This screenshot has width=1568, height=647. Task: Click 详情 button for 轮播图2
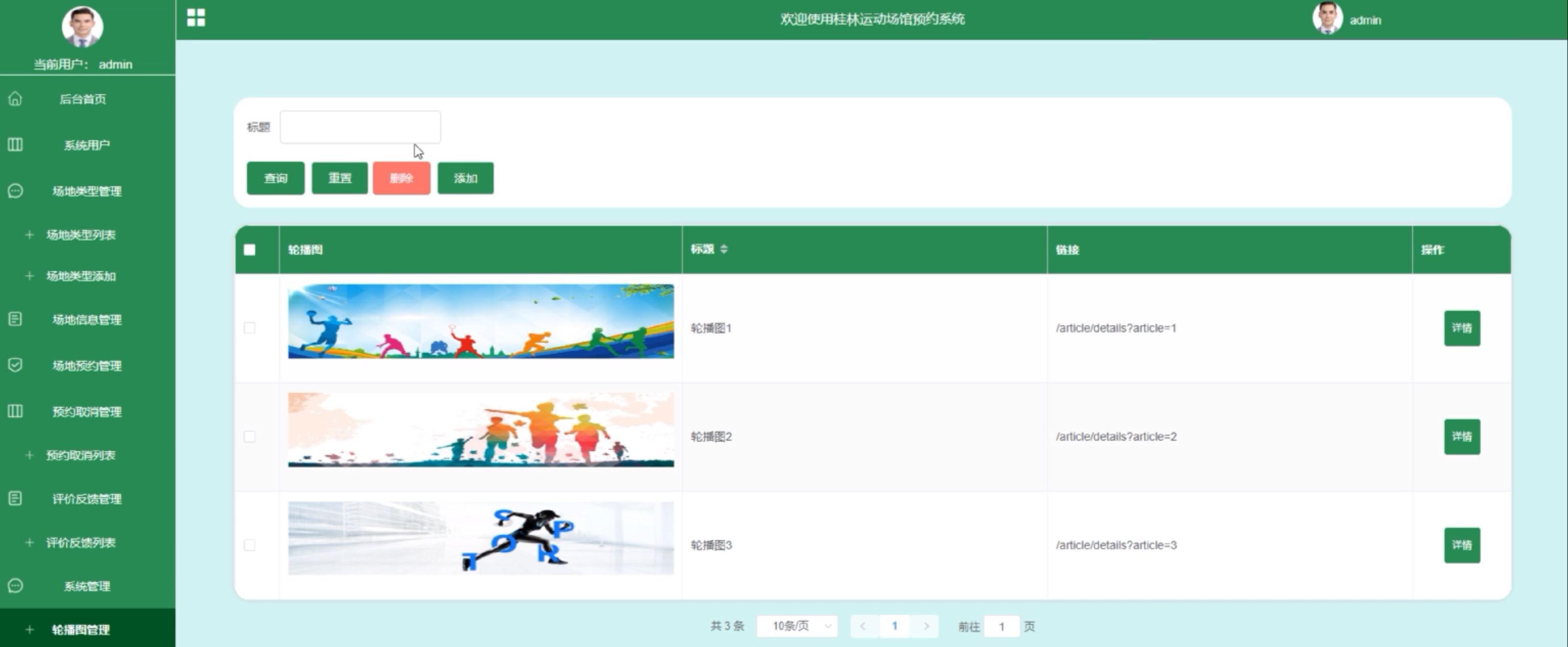pyautogui.click(x=1462, y=436)
